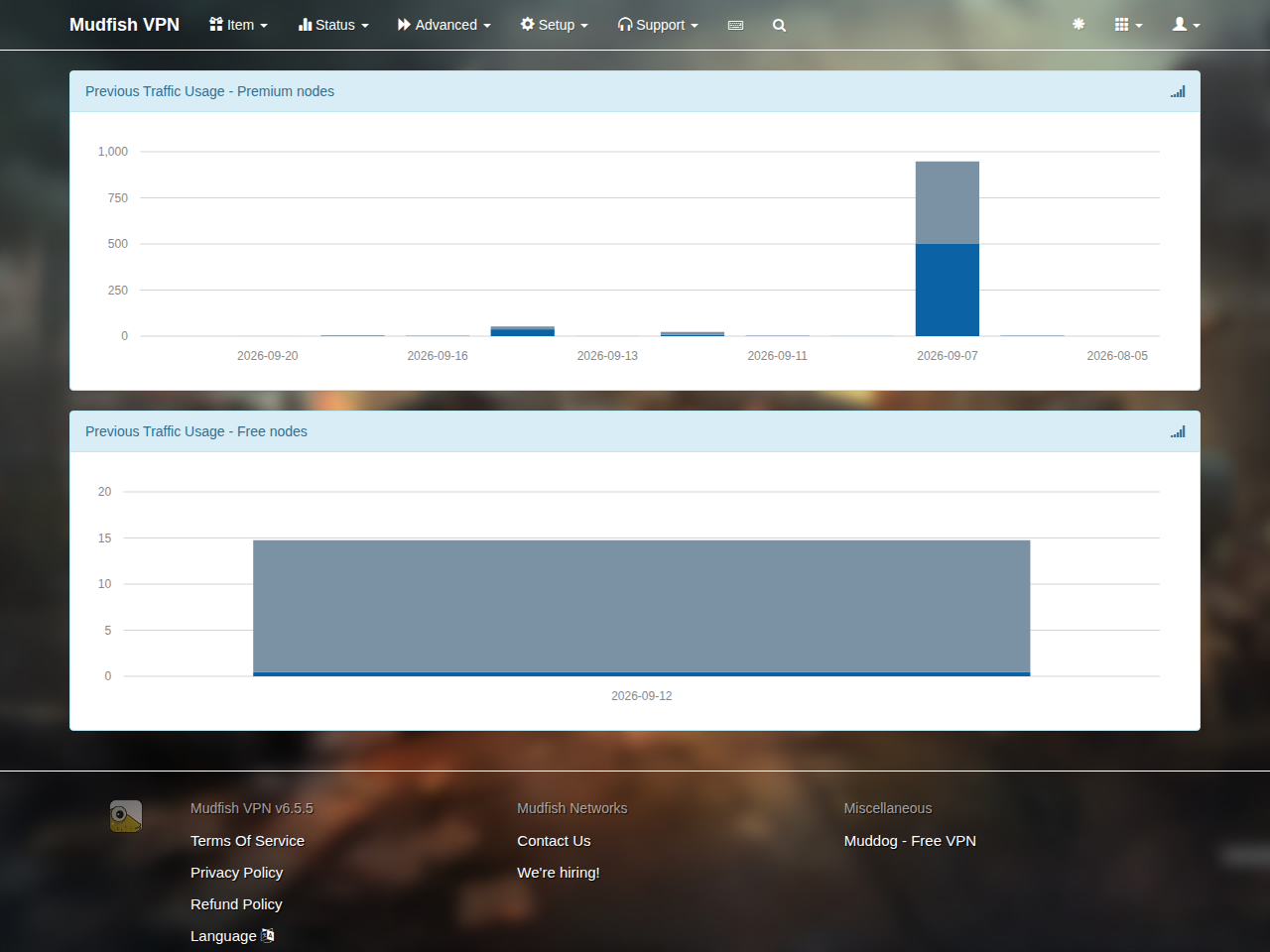Open search via magnifier icon
Viewport: 1270px width, 952px height.
(x=779, y=25)
